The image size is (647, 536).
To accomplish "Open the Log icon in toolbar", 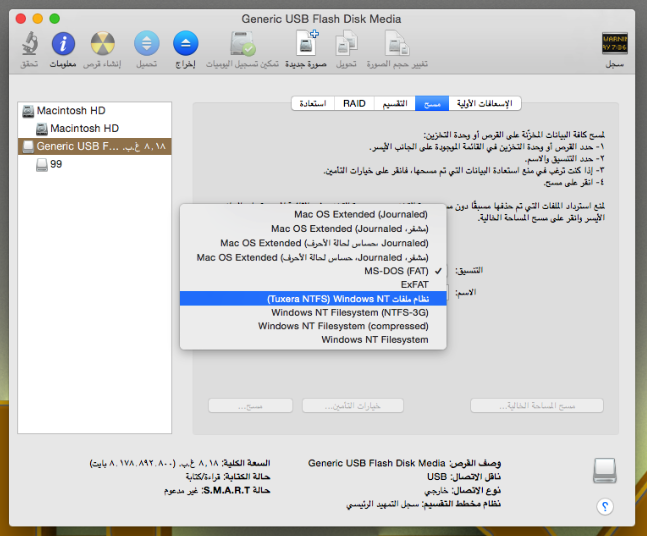I will pyautogui.click(x=614, y=43).
